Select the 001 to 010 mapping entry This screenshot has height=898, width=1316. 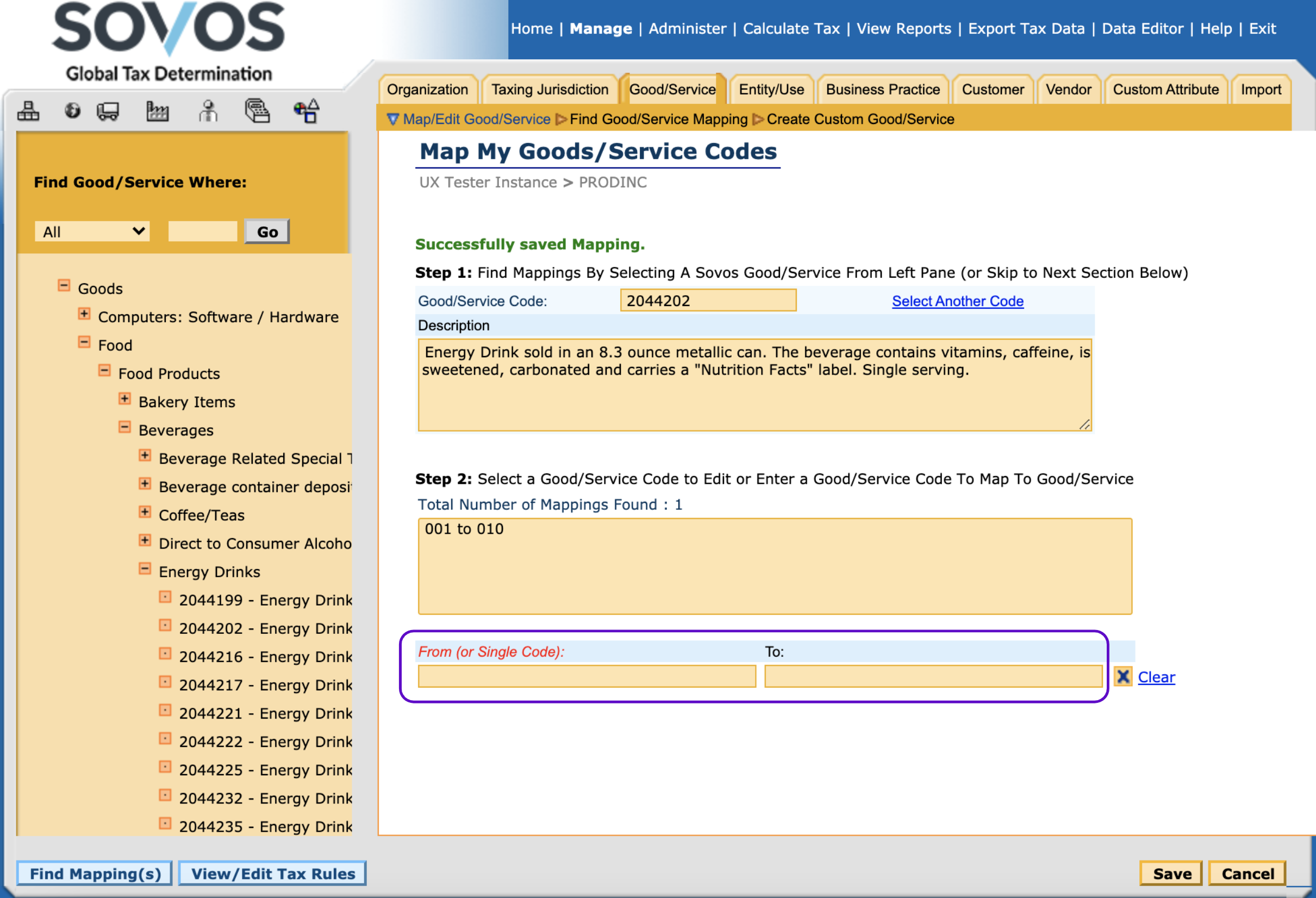click(464, 529)
